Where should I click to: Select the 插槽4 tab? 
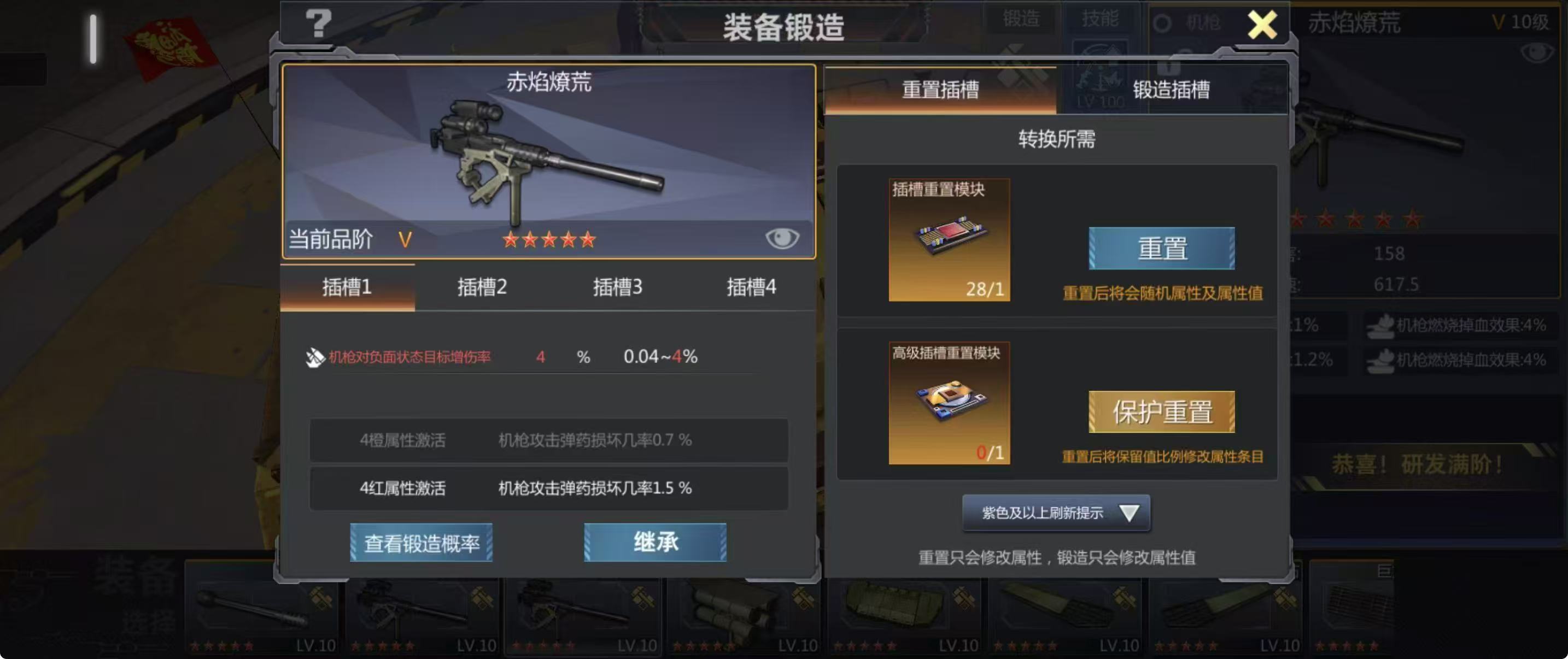coord(751,287)
